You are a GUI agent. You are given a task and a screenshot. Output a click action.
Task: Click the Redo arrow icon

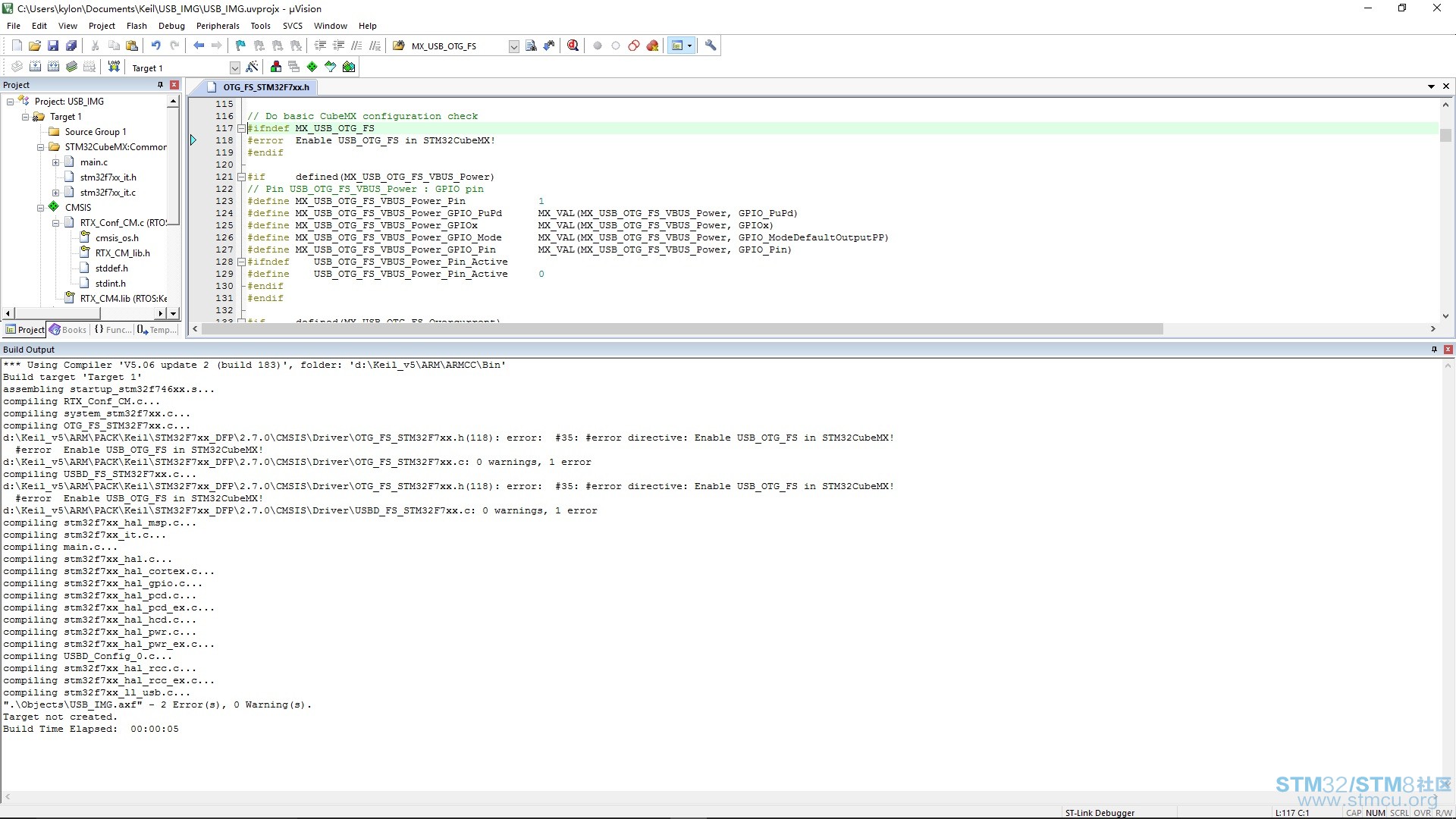point(174,45)
